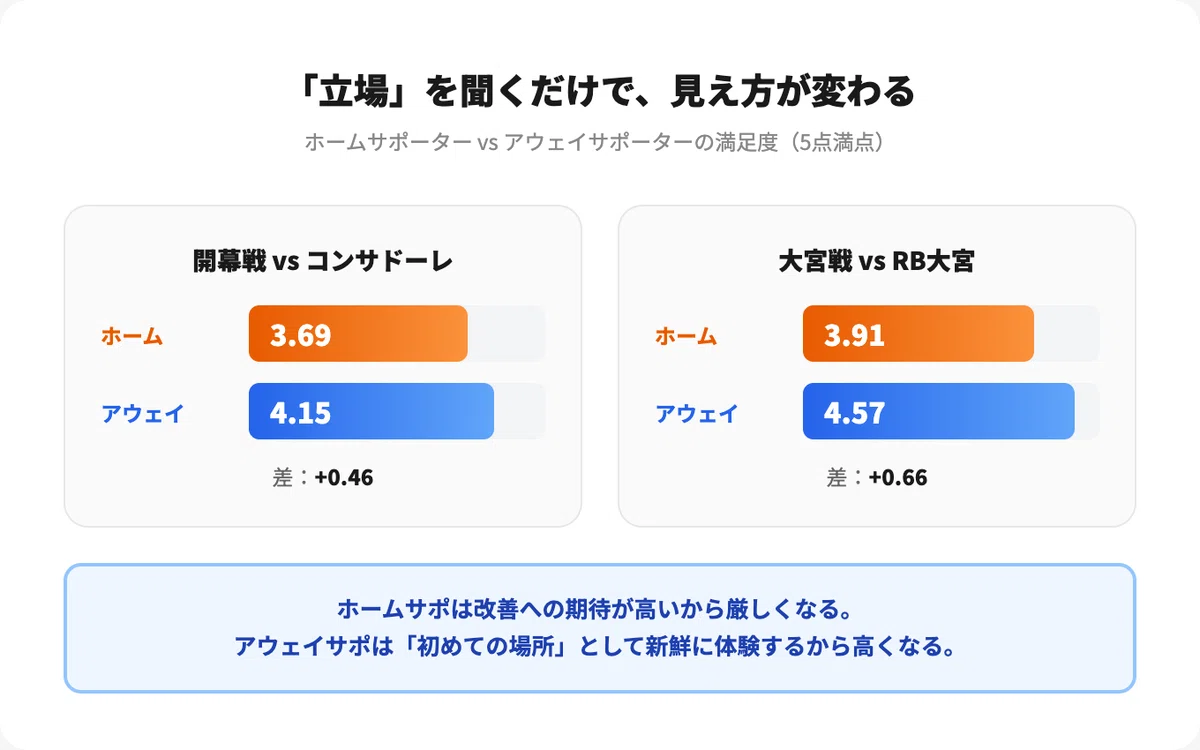1200x750 pixels.
Task: Click the アウェイ label in the opening match card
Action: coord(143,412)
